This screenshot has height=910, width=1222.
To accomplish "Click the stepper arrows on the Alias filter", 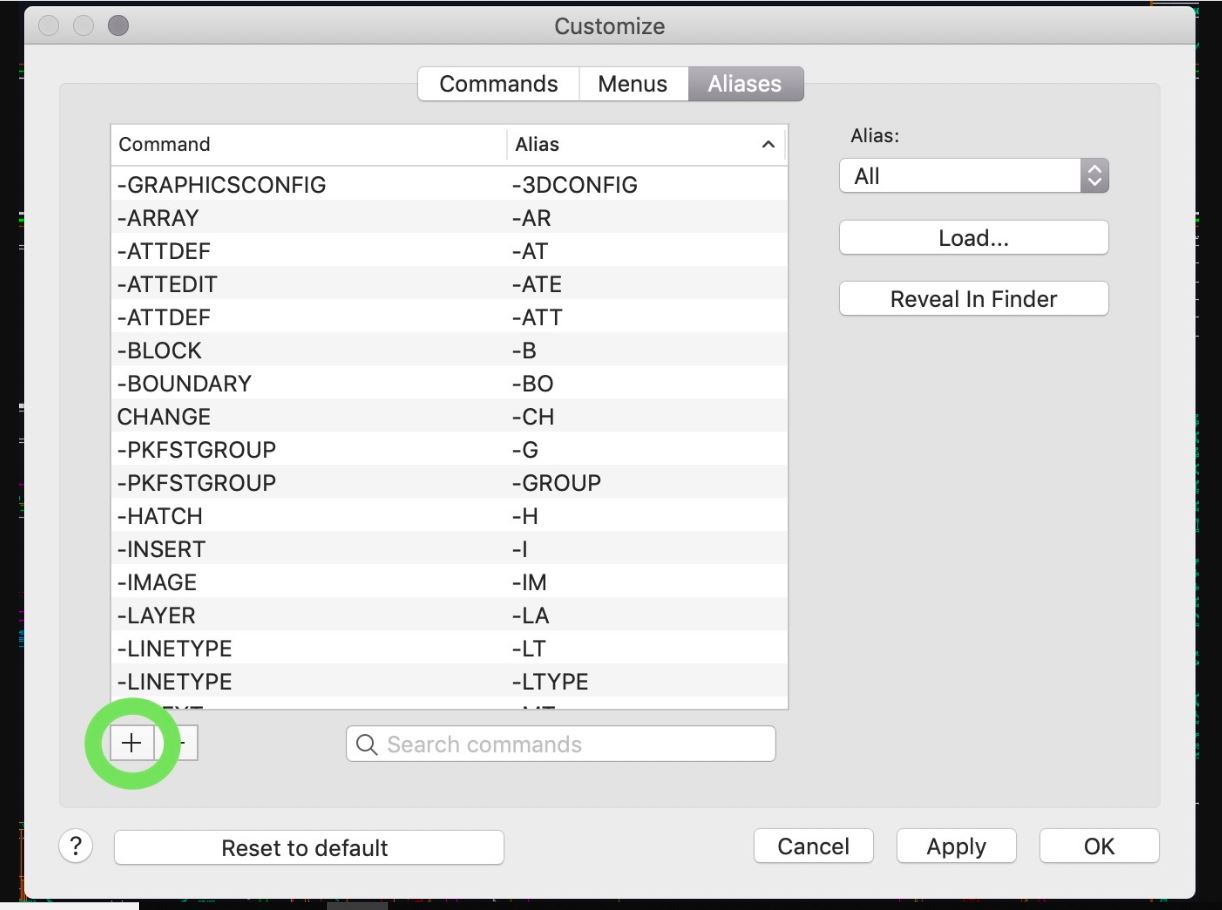I will (x=1094, y=175).
